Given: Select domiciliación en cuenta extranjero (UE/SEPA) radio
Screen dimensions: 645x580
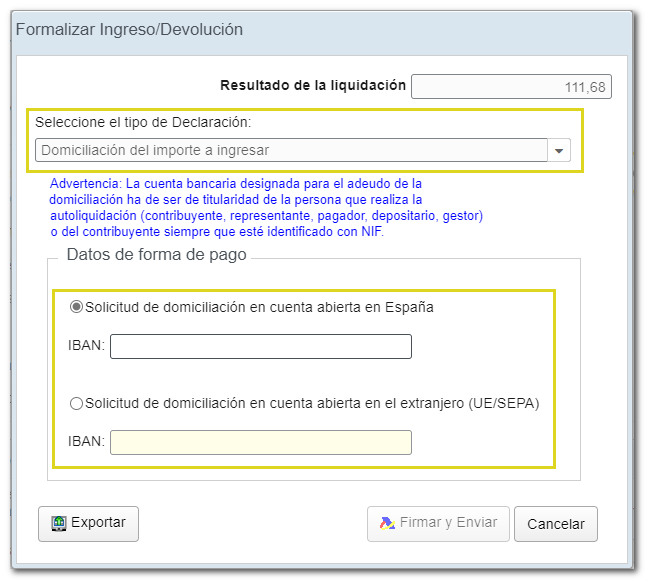Looking at the screenshot, I should (x=76, y=403).
